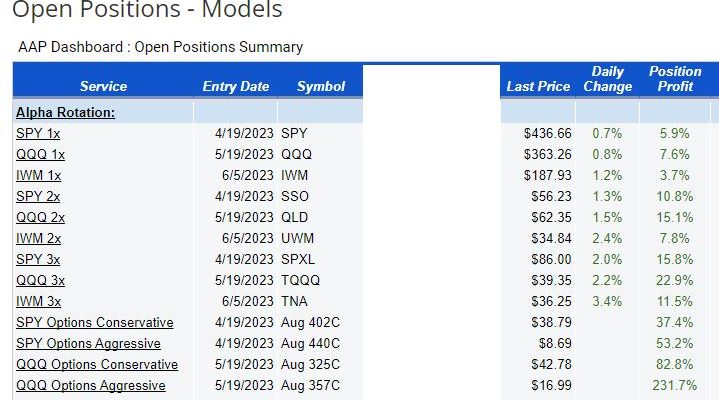Click the Service column header
The image size is (719, 400).
click(103, 86)
